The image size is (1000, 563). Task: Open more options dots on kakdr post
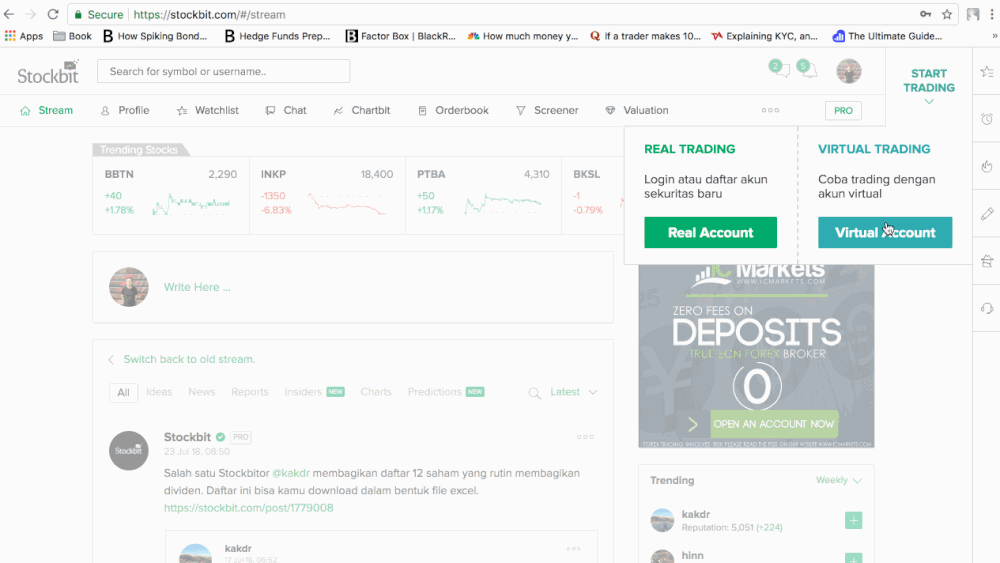(x=573, y=548)
